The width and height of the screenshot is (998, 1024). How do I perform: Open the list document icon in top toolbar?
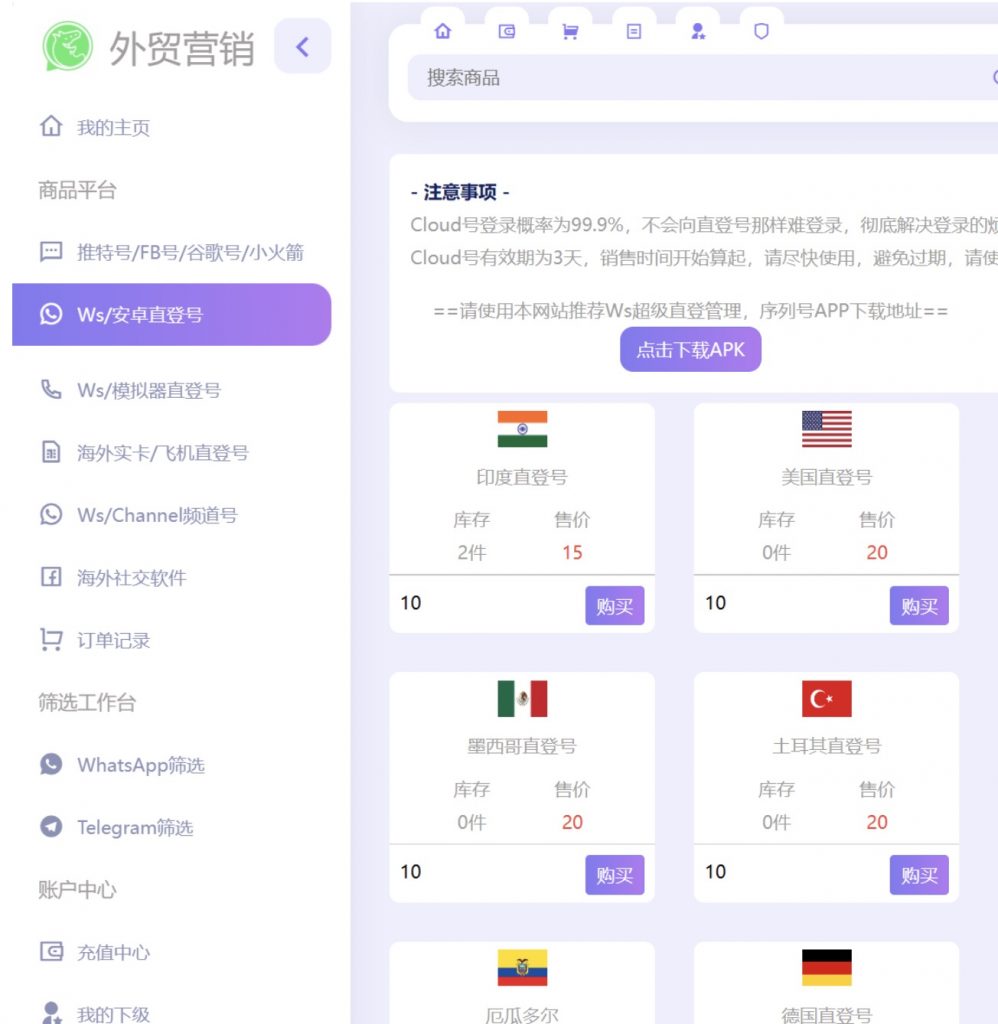(634, 31)
